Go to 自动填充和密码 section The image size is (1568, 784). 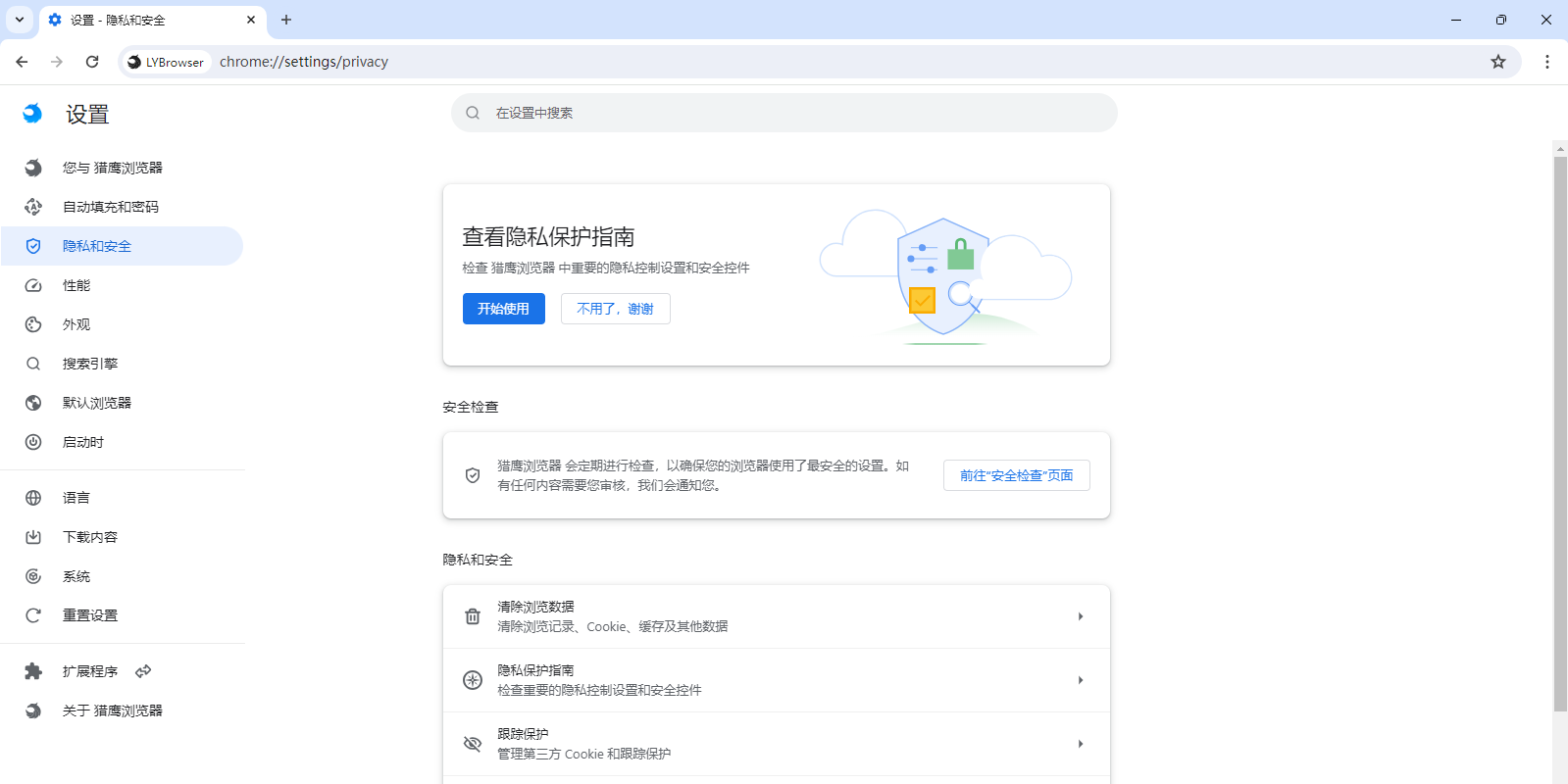[110, 207]
